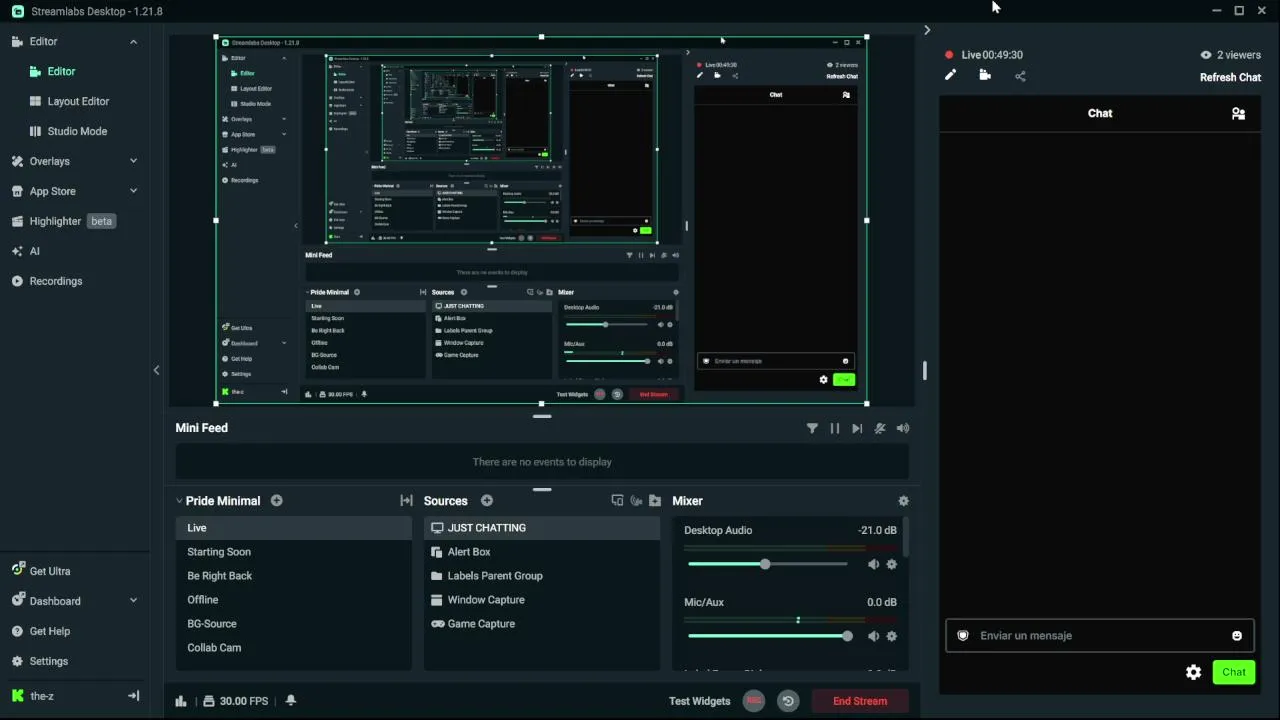Open Mixer advanced audio settings gear
The height and width of the screenshot is (720, 1280).
(x=904, y=501)
